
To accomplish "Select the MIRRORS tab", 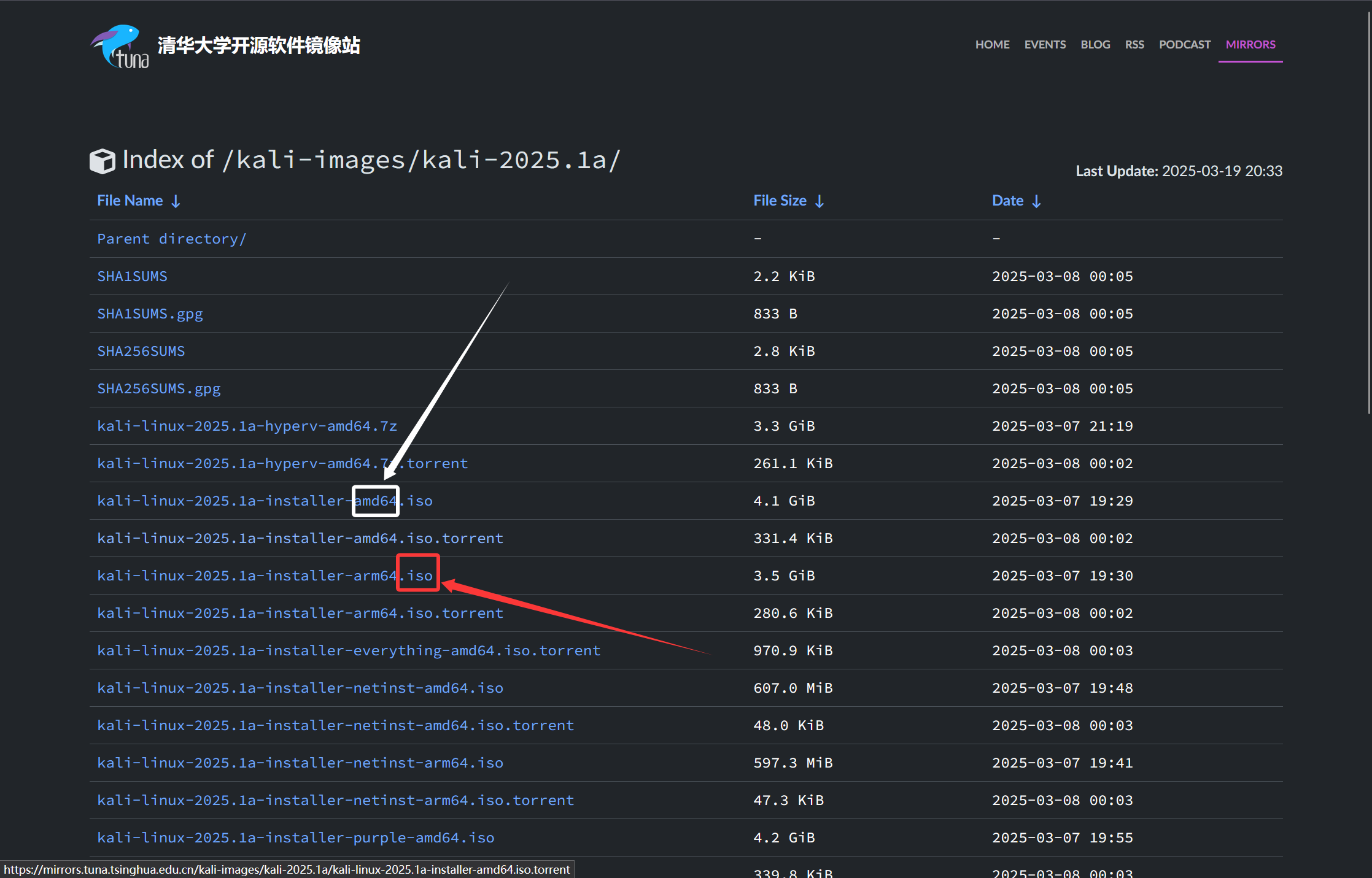I will (x=1250, y=45).
